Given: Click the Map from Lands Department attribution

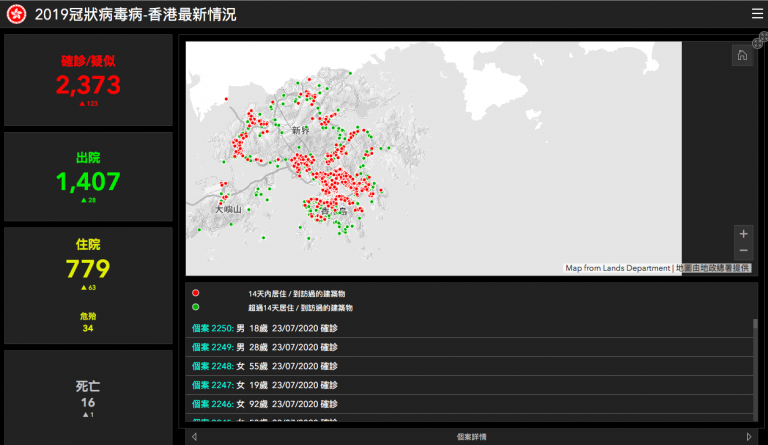Looking at the screenshot, I should tap(618, 268).
